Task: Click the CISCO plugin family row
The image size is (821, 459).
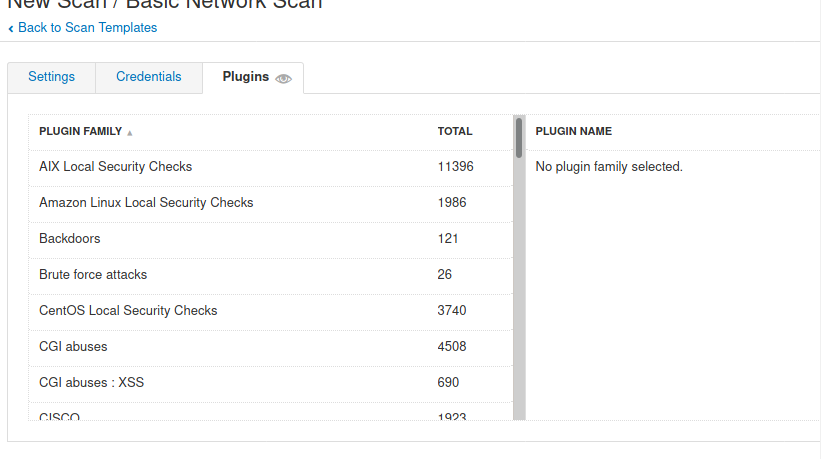Action: (x=271, y=412)
